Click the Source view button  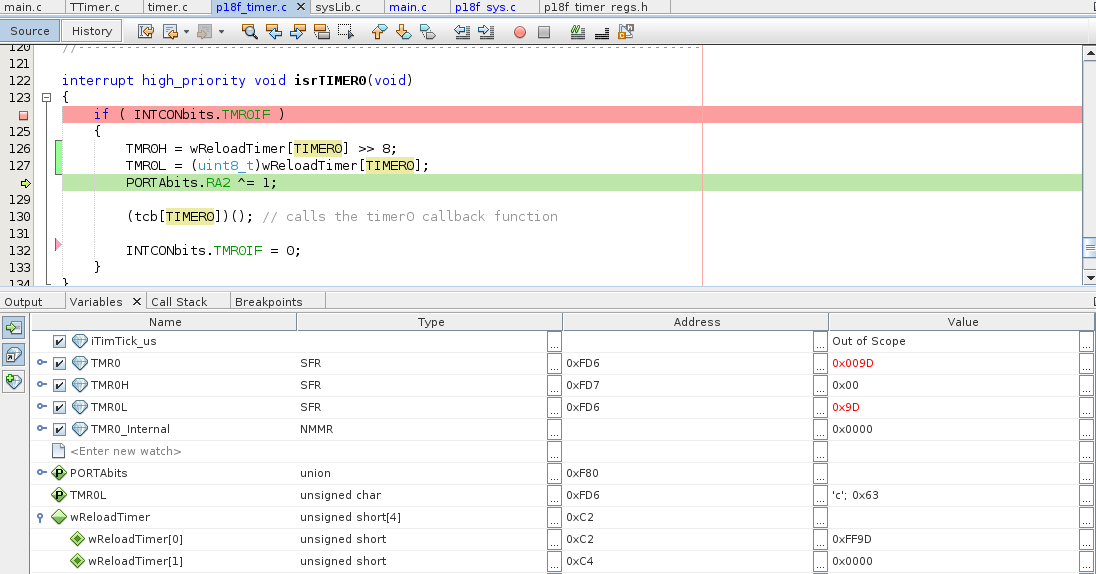tap(29, 31)
